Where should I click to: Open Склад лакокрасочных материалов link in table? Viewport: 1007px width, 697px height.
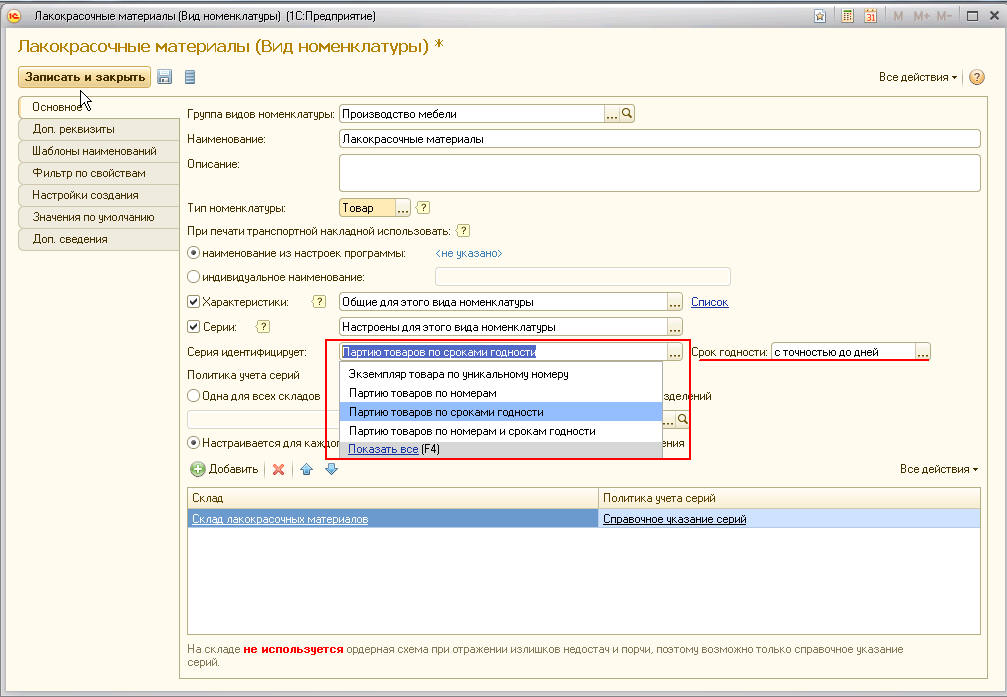pyautogui.click(x=280, y=519)
